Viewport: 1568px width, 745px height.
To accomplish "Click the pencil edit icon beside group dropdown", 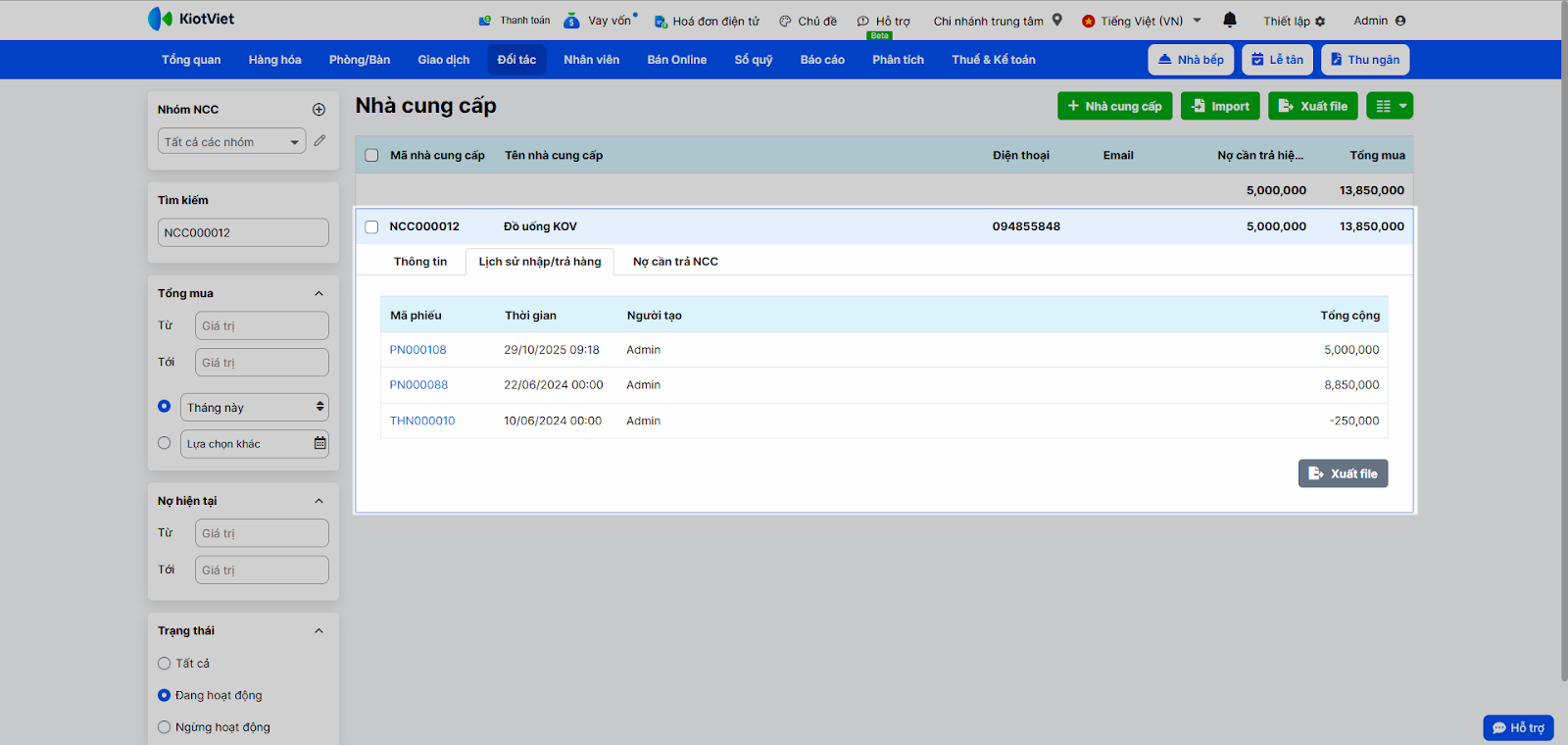I will (319, 141).
